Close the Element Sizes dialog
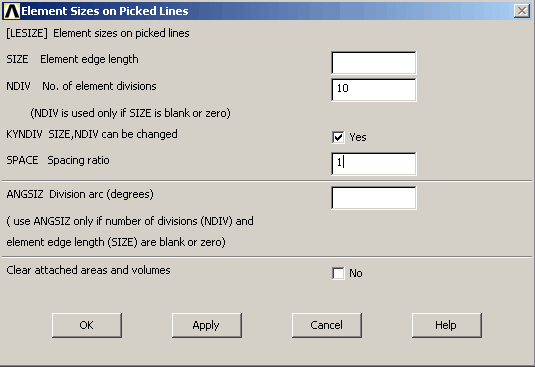Image resolution: width=535 pixels, height=367 pixels. point(522,11)
